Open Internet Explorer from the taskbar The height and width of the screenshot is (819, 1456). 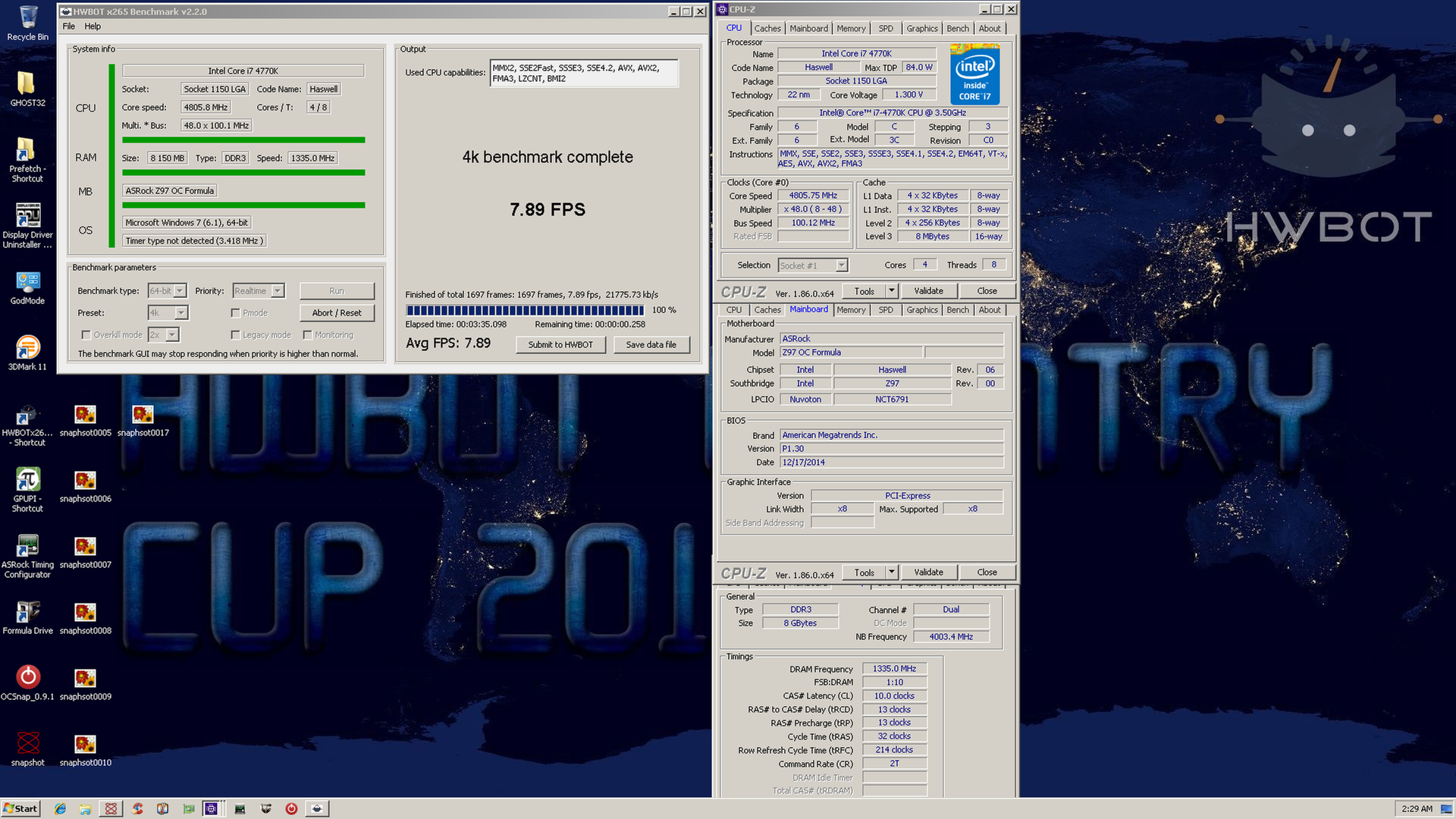pos(61,809)
